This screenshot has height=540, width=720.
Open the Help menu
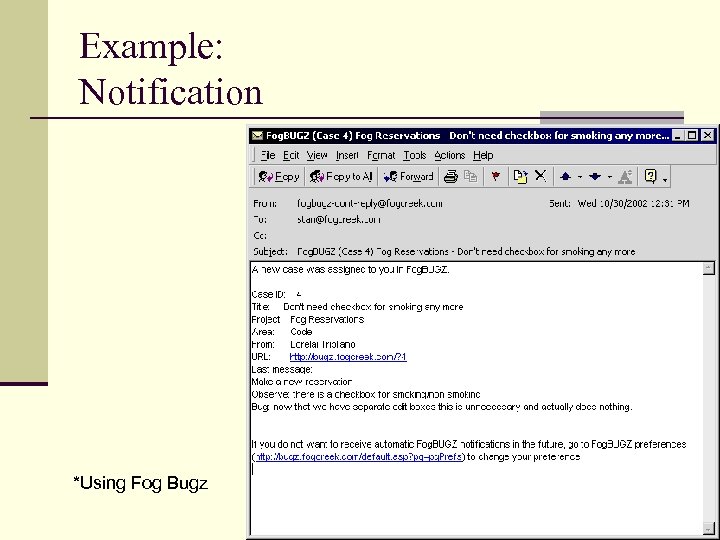[x=483, y=155]
